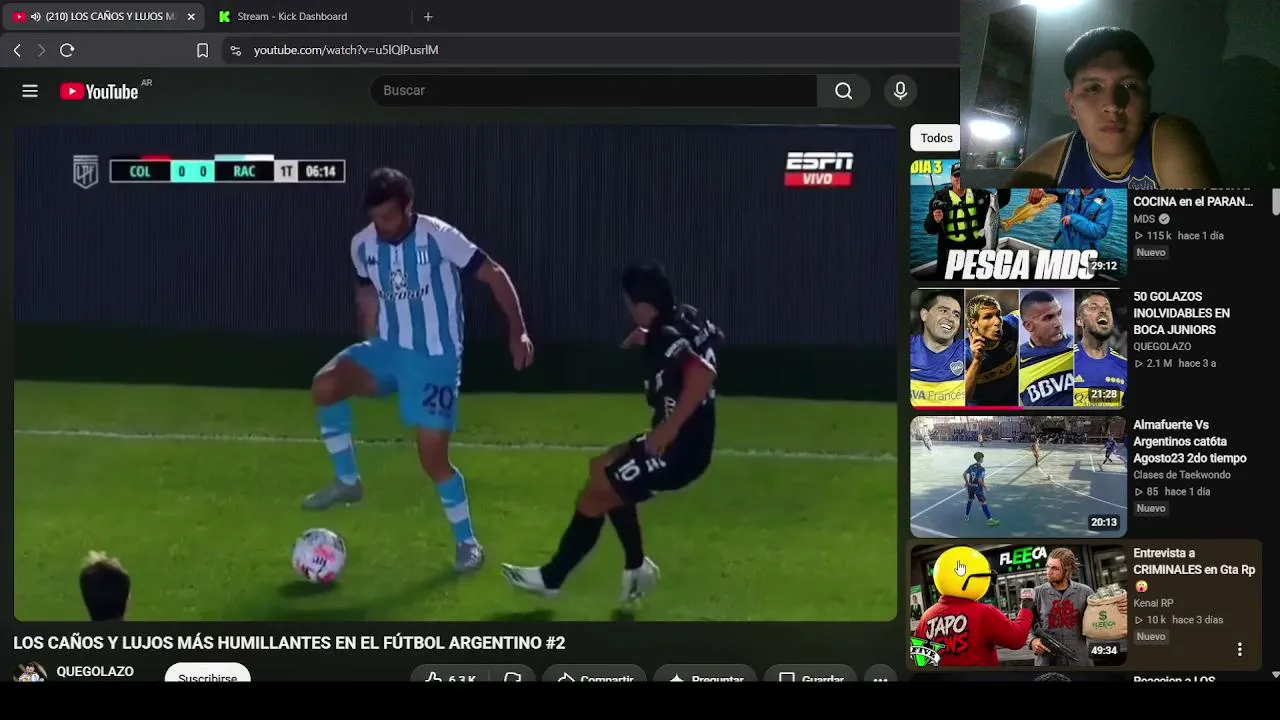Open video titled COCINA en el PARAN...

1193,202
